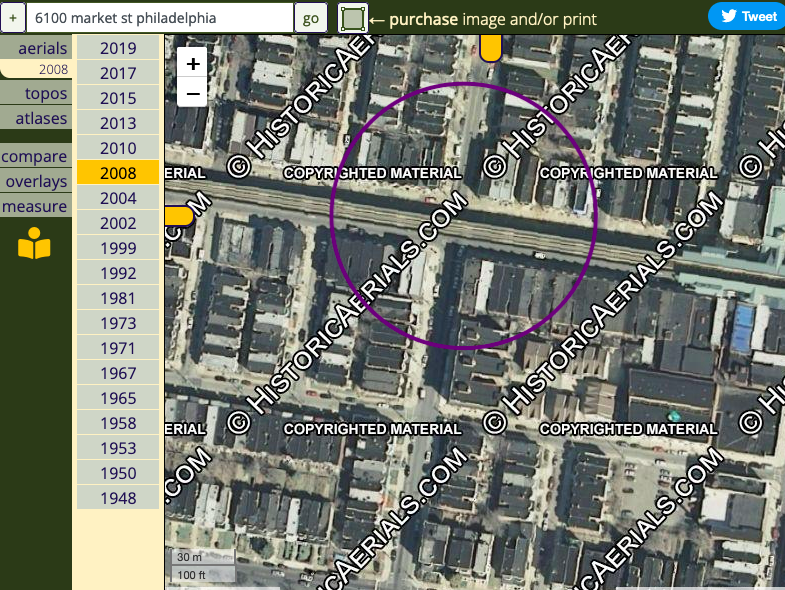Image resolution: width=785 pixels, height=590 pixels.
Task: Open the yellow book guide icon
Action: point(34,244)
